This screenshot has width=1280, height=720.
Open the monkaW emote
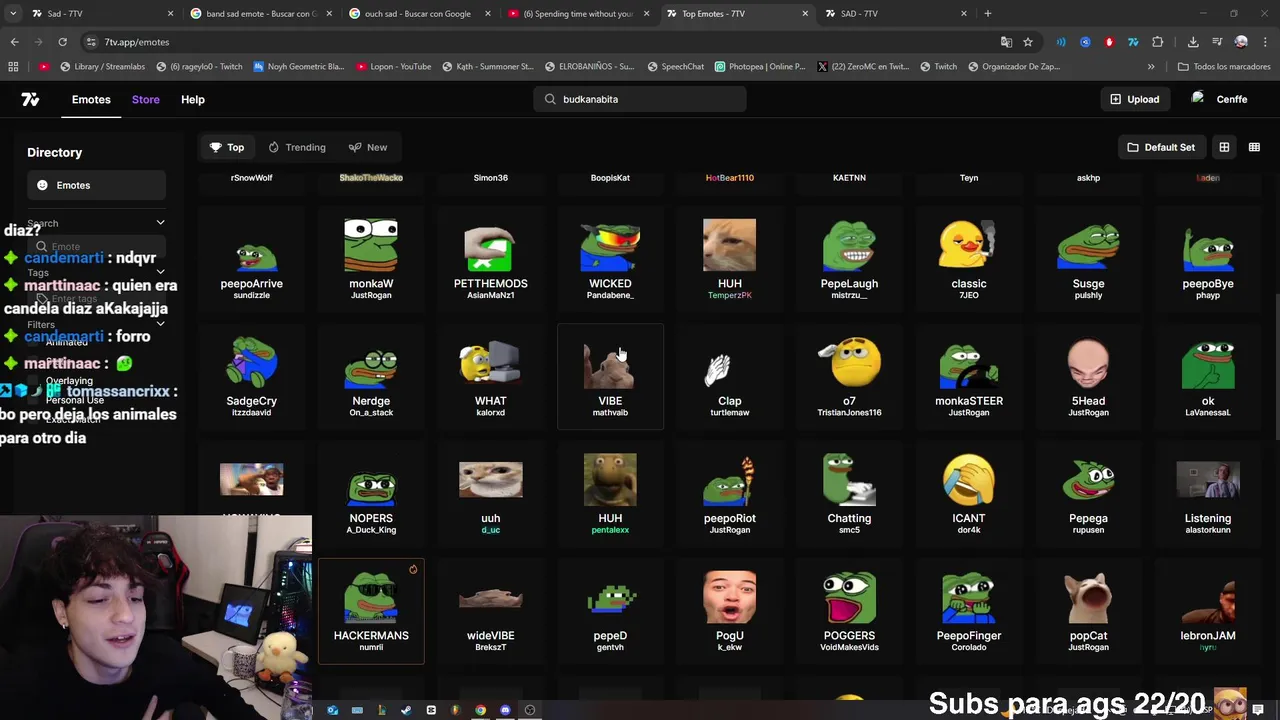(x=371, y=260)
